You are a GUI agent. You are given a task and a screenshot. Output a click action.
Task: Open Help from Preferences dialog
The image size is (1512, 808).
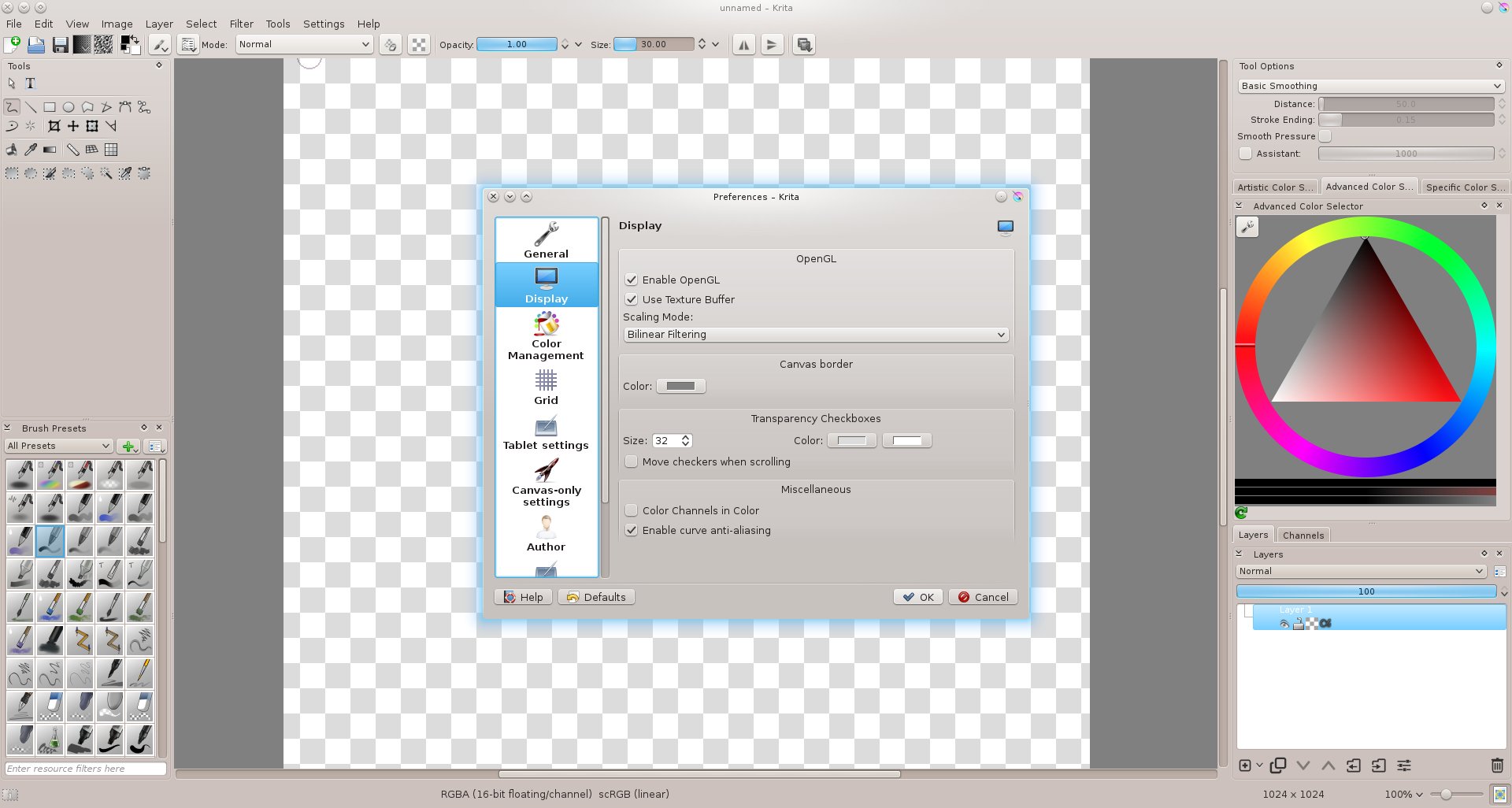(x=524, y=598)
